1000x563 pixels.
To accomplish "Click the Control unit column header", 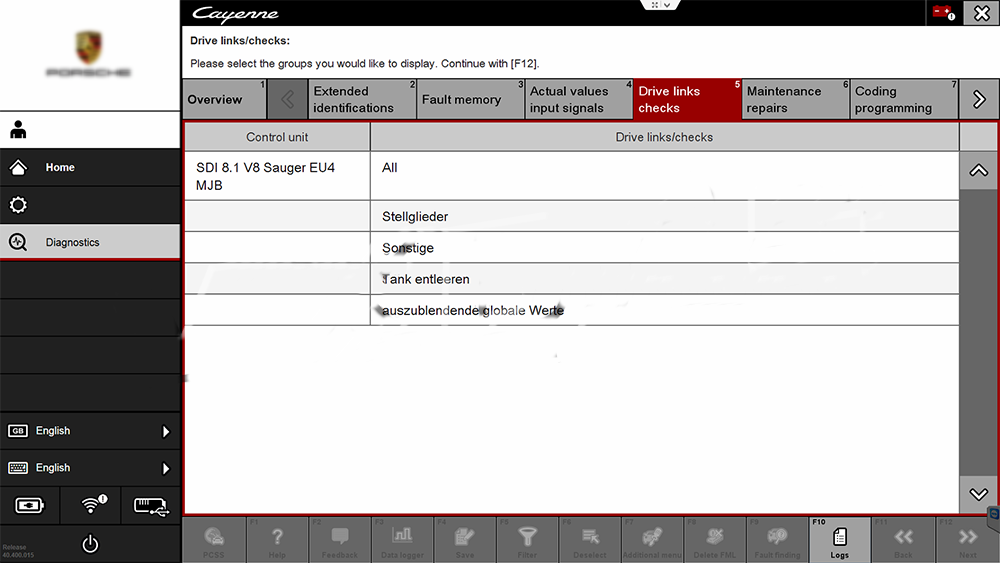I will (277, 137).
